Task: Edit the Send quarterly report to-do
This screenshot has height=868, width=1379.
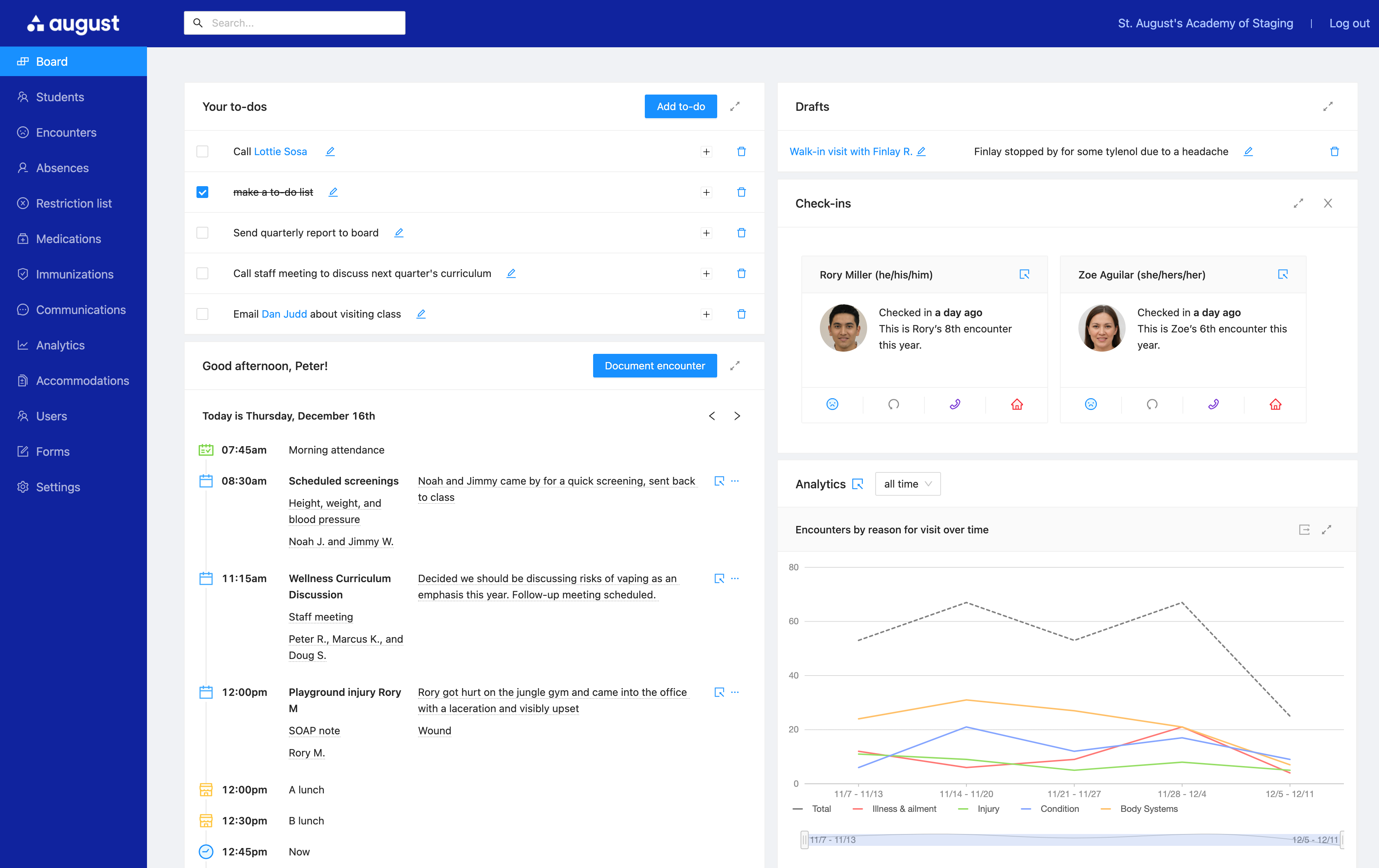Action: click(x=398, y=233)
